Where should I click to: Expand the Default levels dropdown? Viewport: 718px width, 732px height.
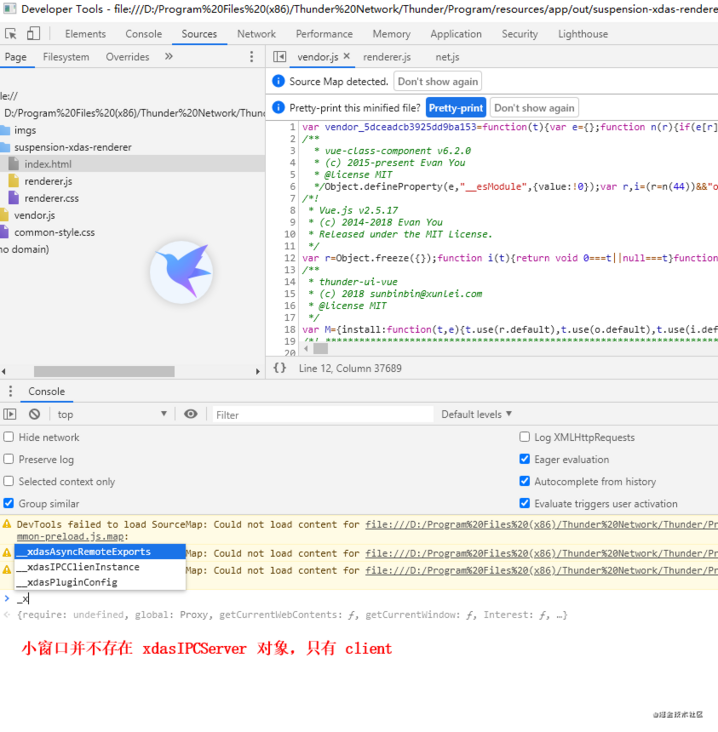[476, 414]
